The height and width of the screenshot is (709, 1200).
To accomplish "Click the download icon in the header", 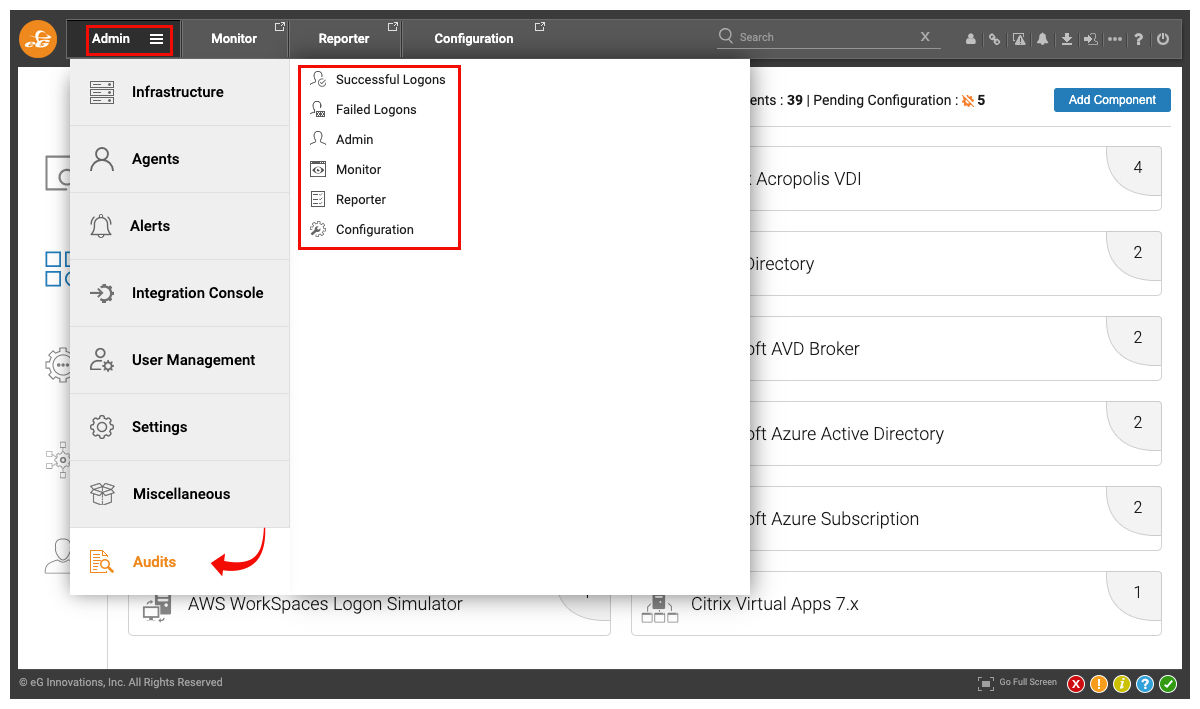I will pos(1067,39).
